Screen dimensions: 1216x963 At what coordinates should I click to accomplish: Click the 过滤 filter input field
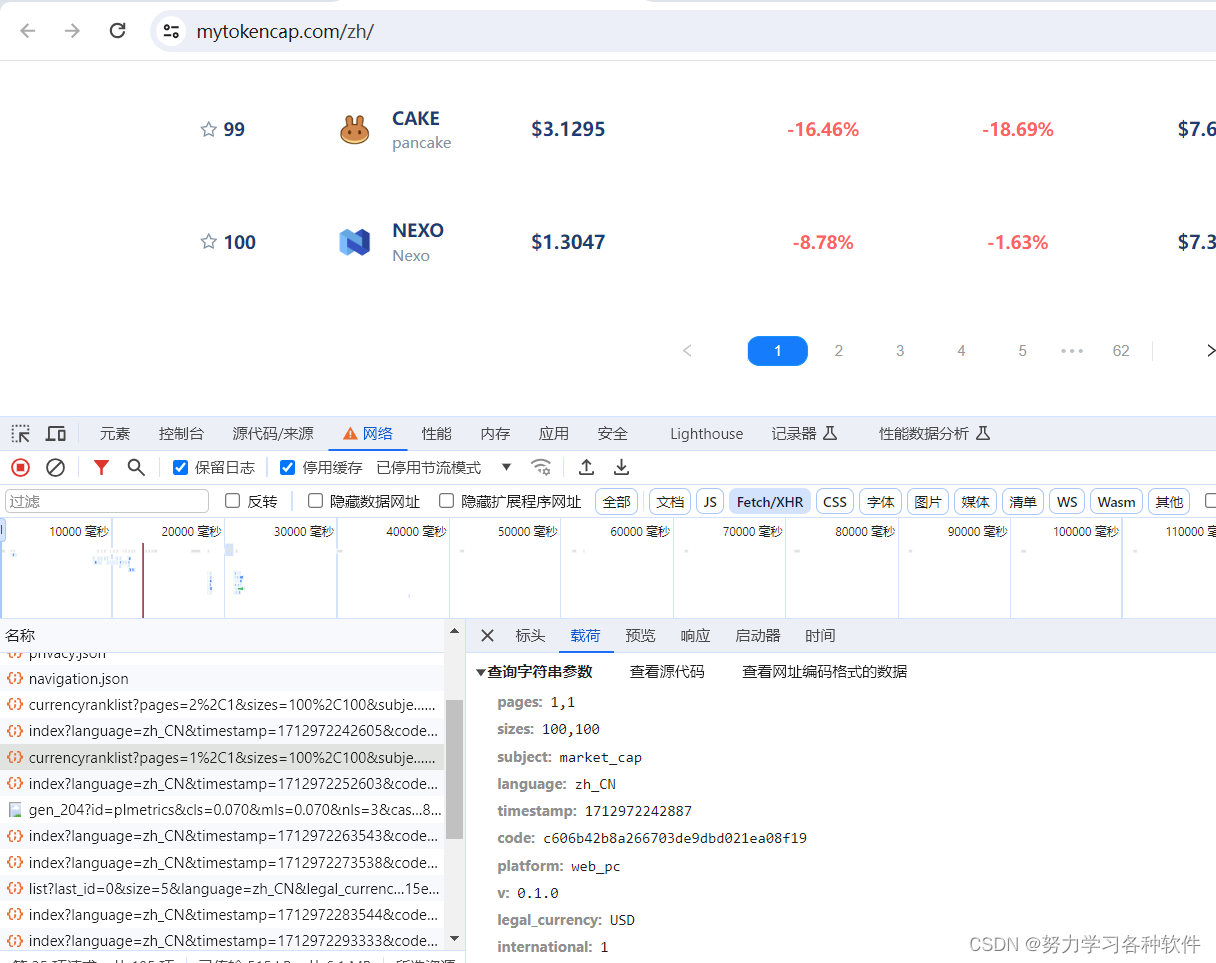tap(107, 501)
